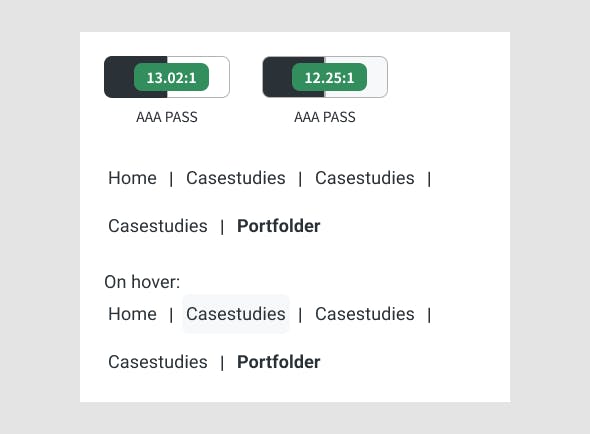Open Casestudies link beside bold Portfolder, top nav
This screenshot has width=590, height=434.
click(x=158, y=226)
